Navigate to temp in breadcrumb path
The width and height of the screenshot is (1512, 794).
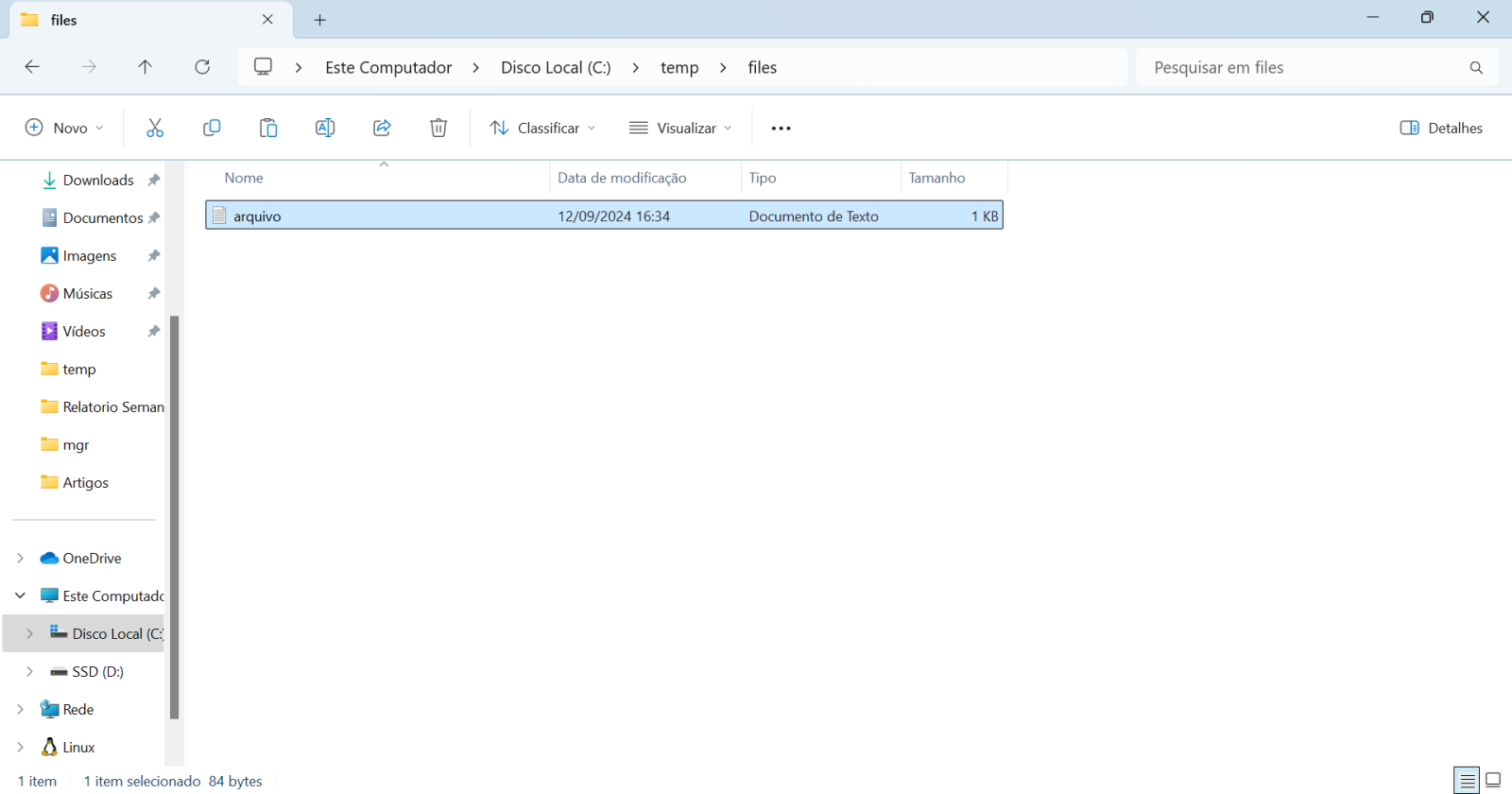(x=679, y=67)
